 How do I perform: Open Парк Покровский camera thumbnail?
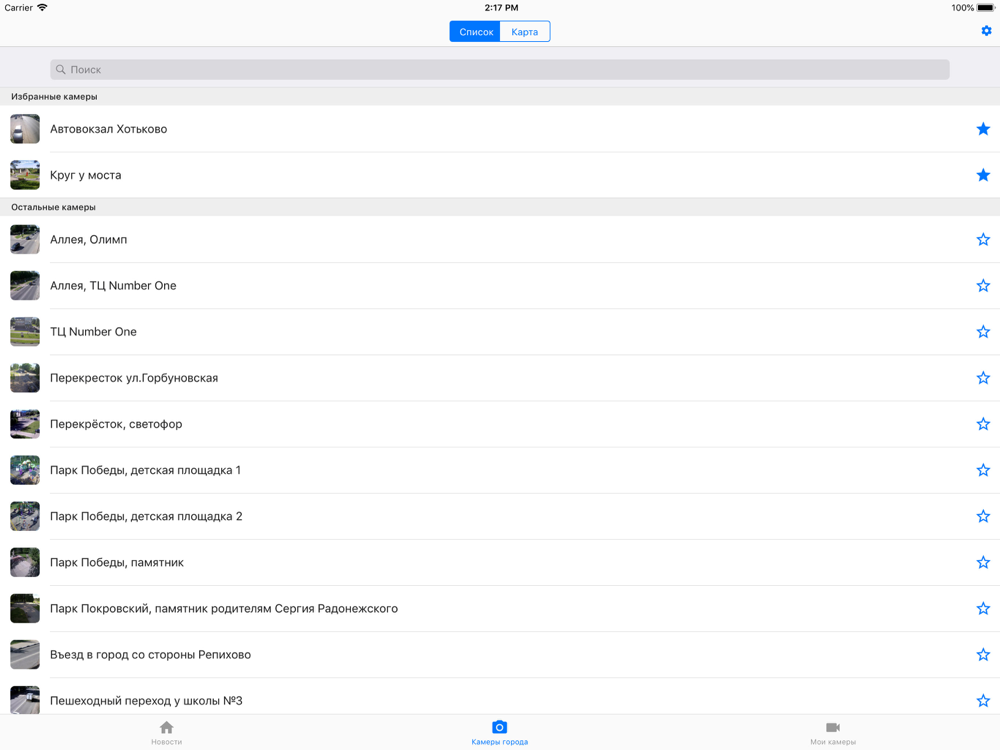25,608
